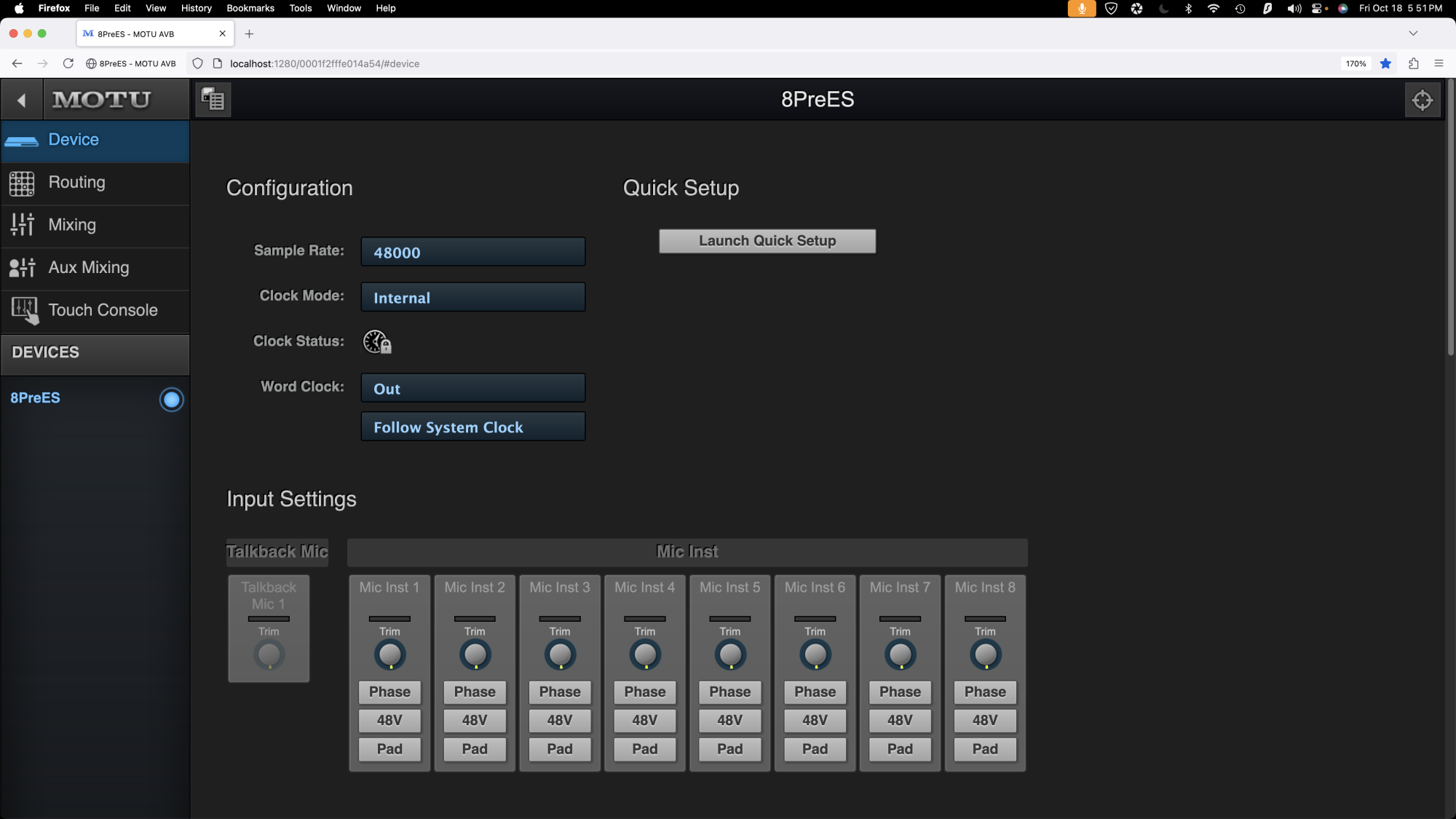
Task: Collapse the sidebar with the back arrow
Action: 21,100
